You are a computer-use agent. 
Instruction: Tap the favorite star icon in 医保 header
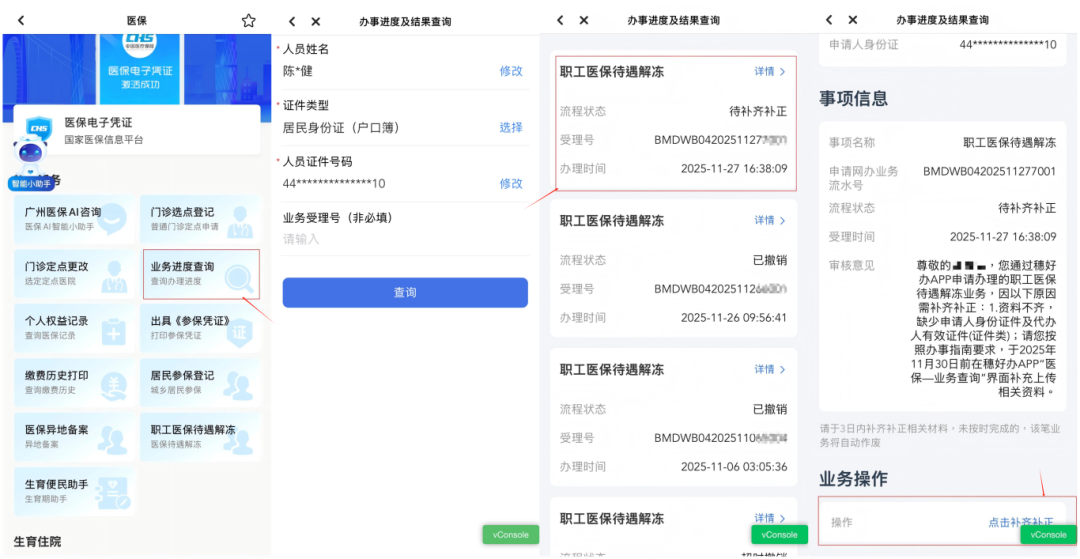249,20
